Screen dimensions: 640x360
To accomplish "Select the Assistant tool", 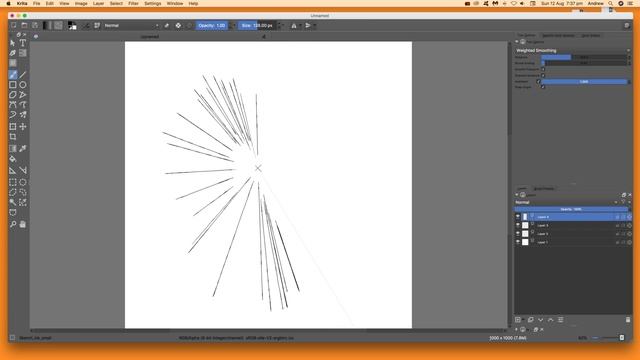I will (x=13, y=170).
